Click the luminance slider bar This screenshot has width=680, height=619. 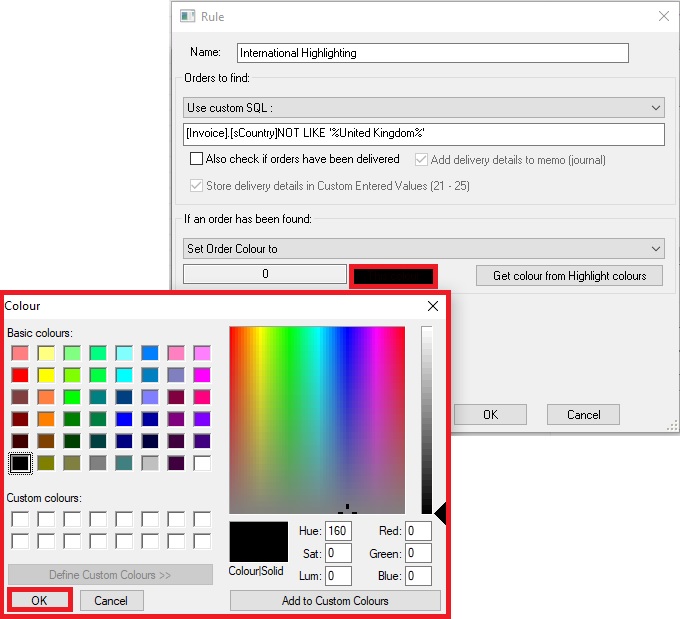427,420
